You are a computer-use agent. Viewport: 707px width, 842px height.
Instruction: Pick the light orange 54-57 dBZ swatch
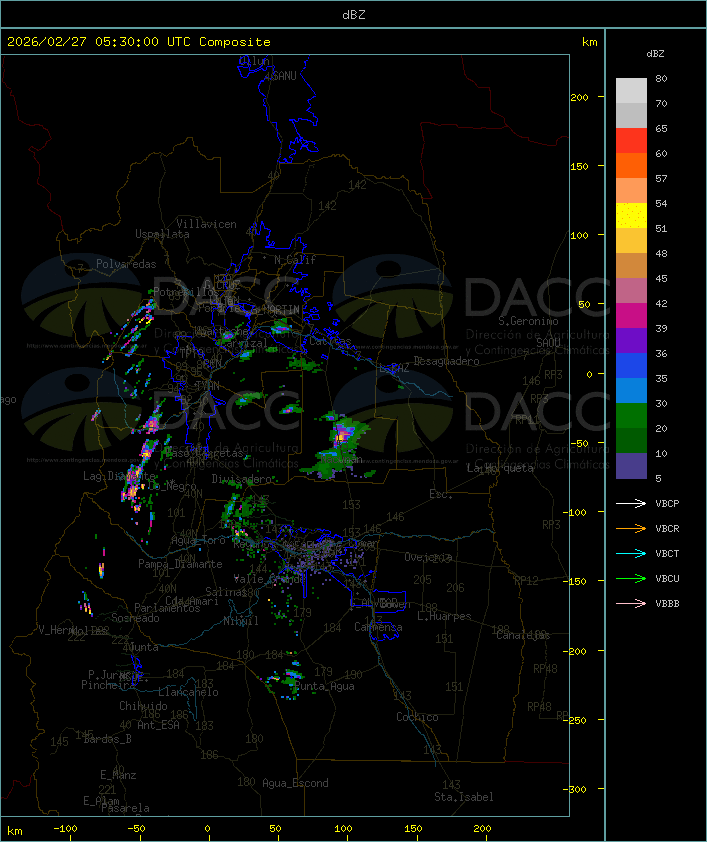(x=631, y=191)
